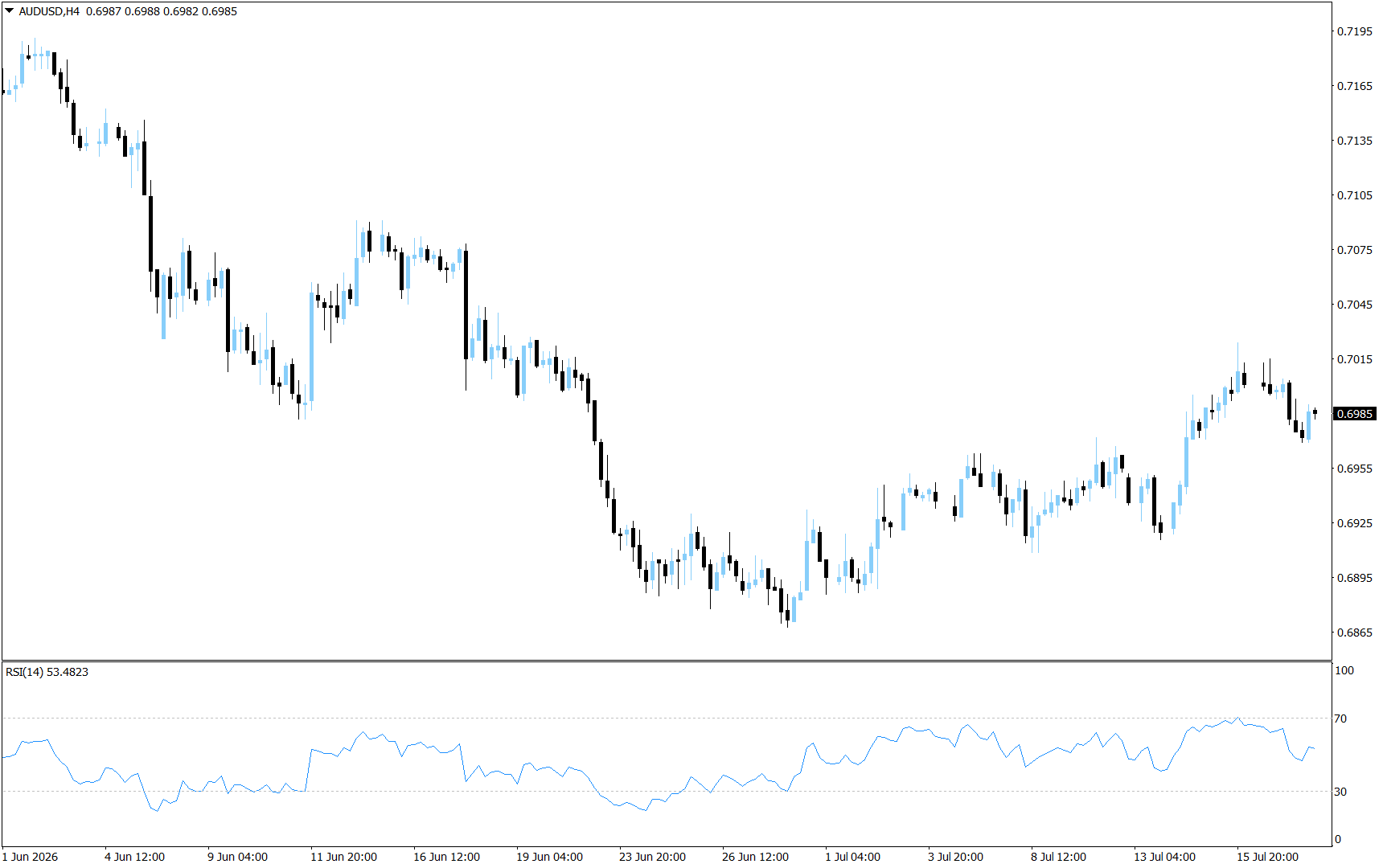Viewport: 1383px width, 868px height.
Task: Open the chart menu triangle beside AUDUSD,H4
Action: [10, 11]
